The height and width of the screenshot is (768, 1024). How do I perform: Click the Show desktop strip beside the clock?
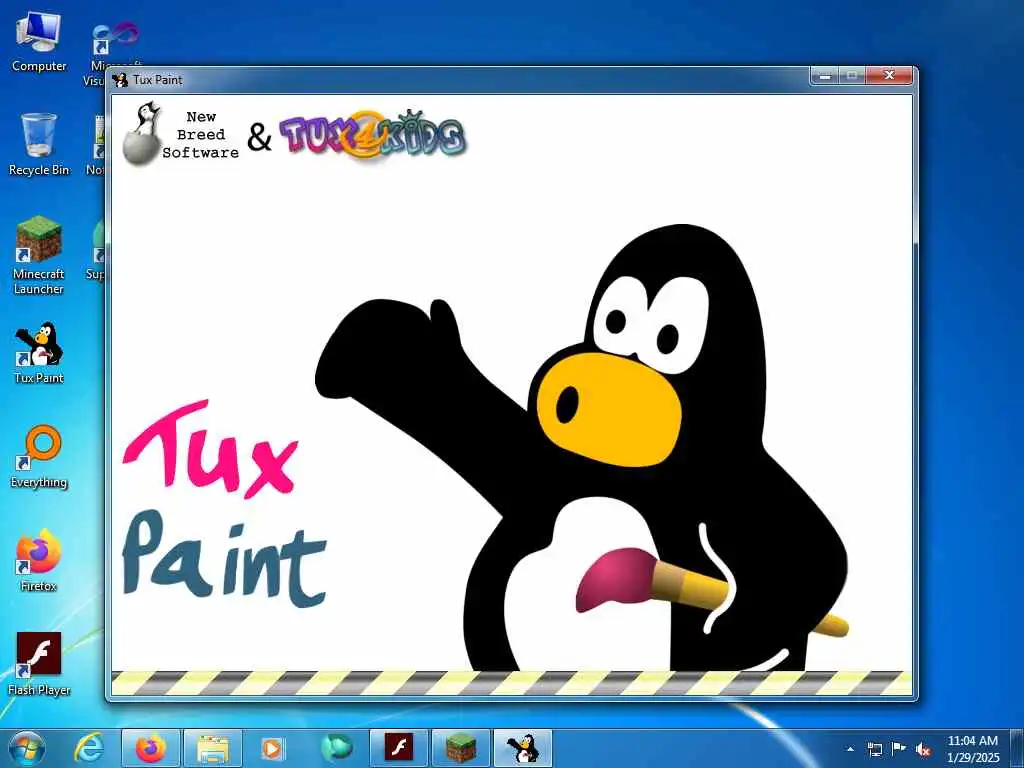[x=1017, y=748]
